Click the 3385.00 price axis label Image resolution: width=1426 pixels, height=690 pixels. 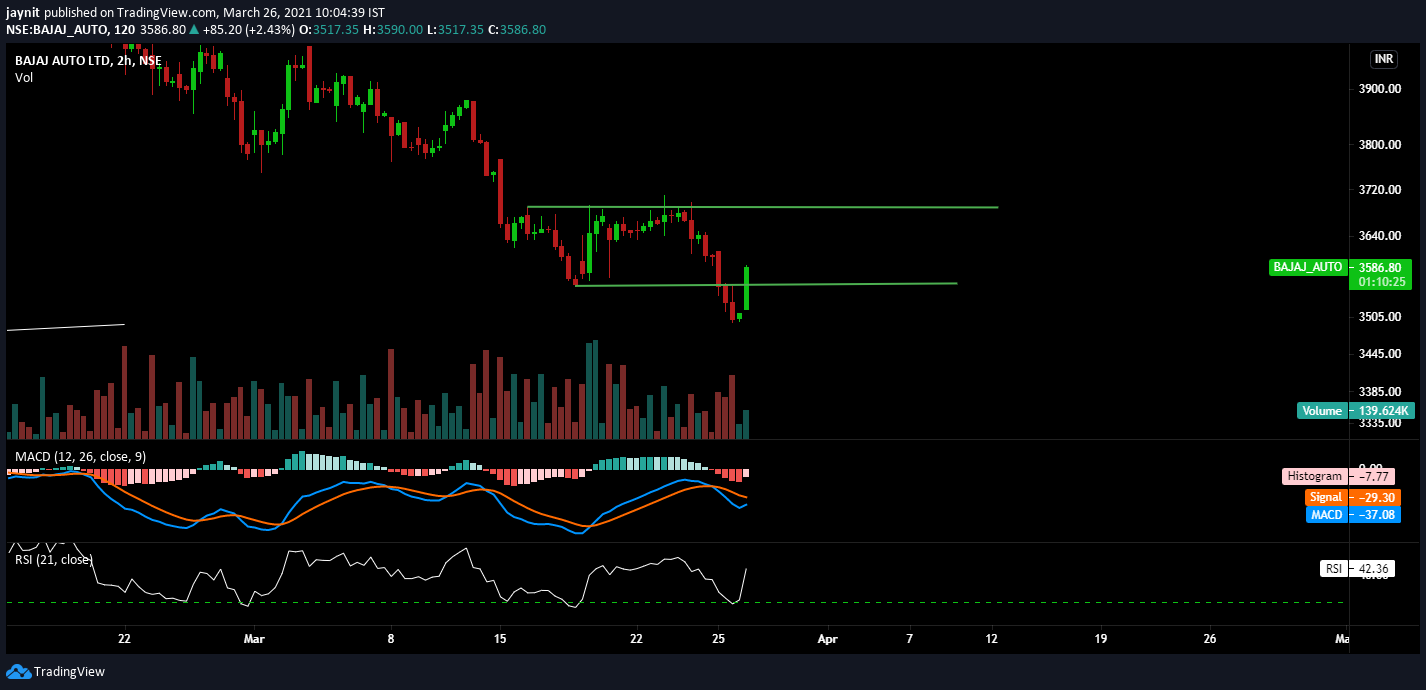[1381, 392]
